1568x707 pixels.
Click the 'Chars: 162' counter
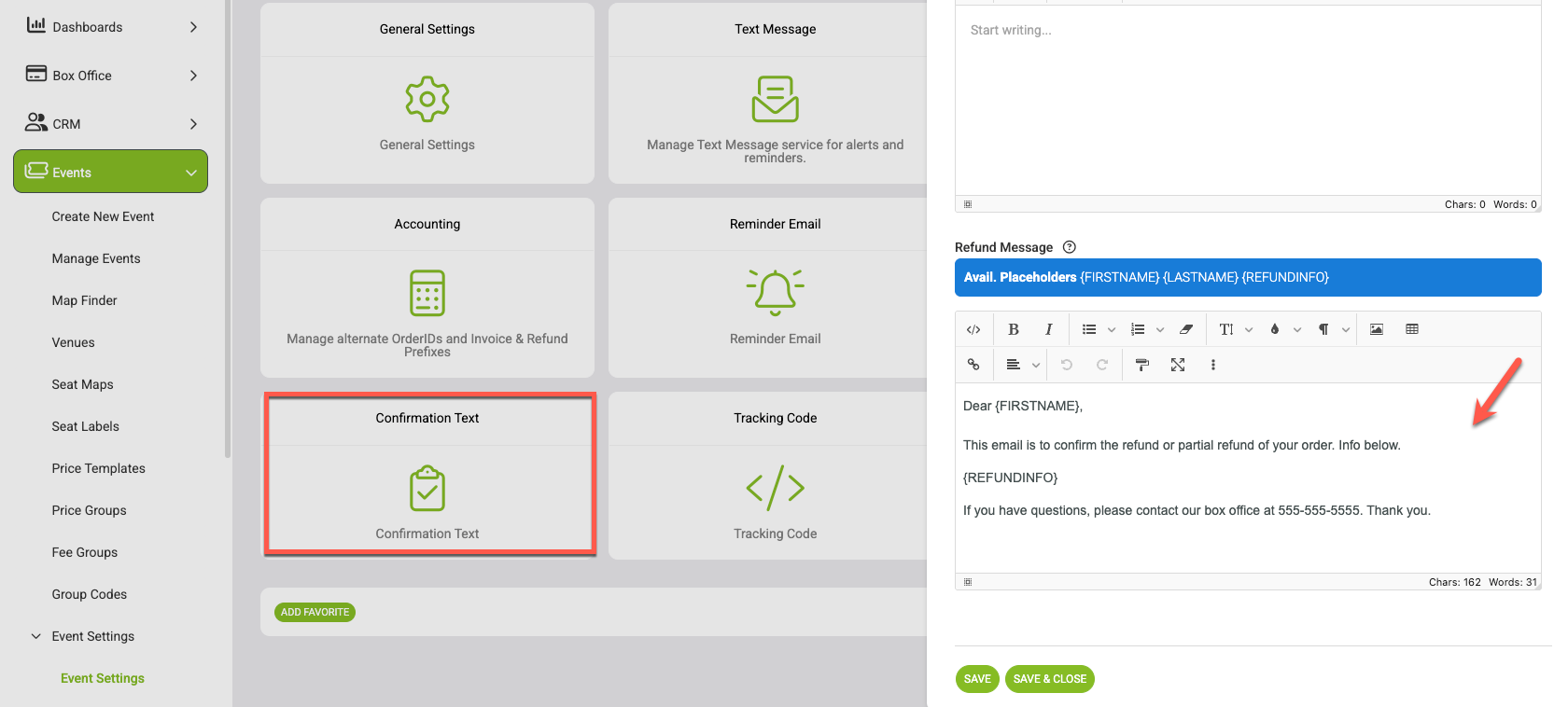point(1454,582)
